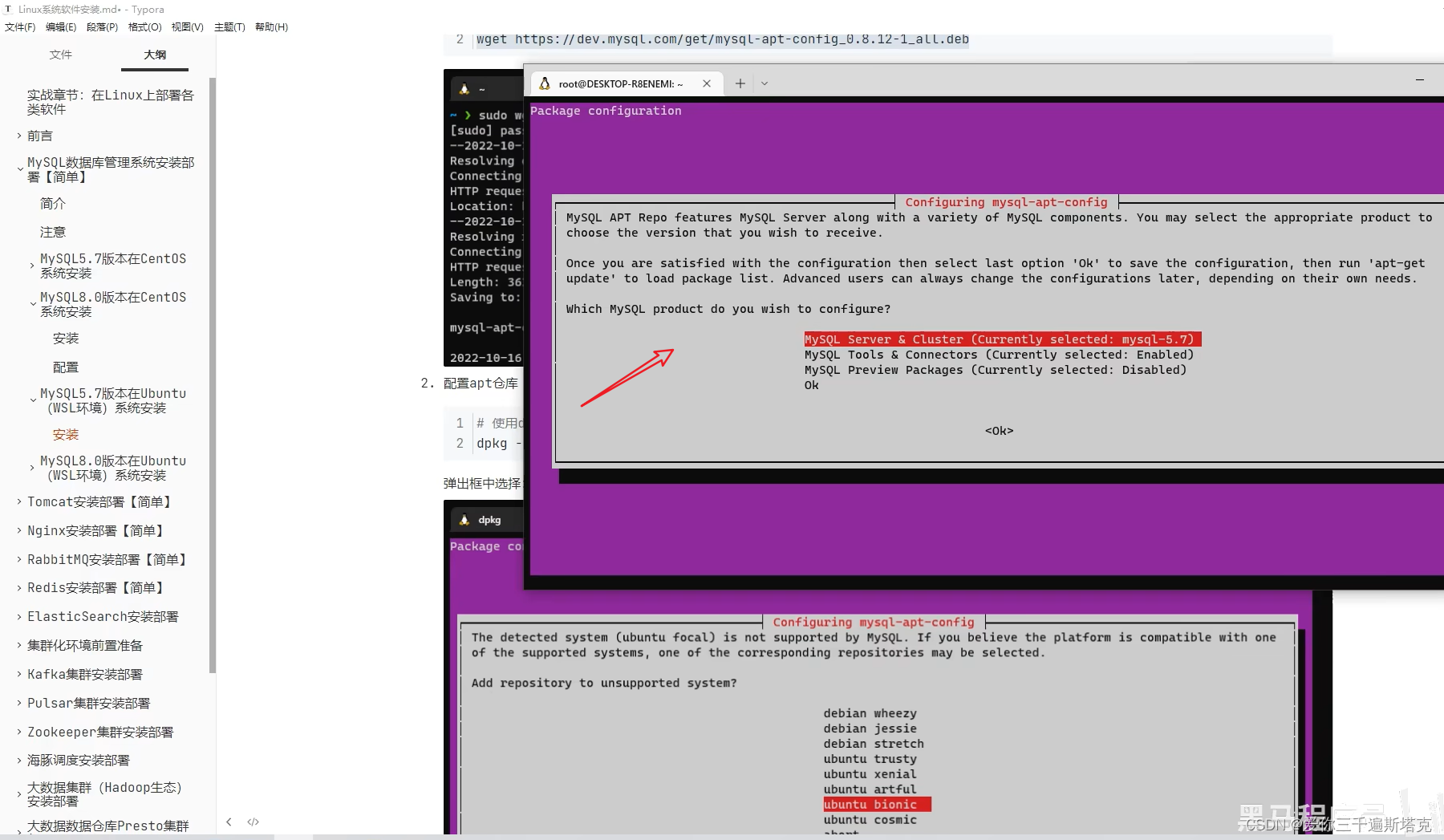Close the root@DESKTOP-R8ENEMI terminal tab
The width and height of the screenshot is (1444, 840).
point(707,83)
